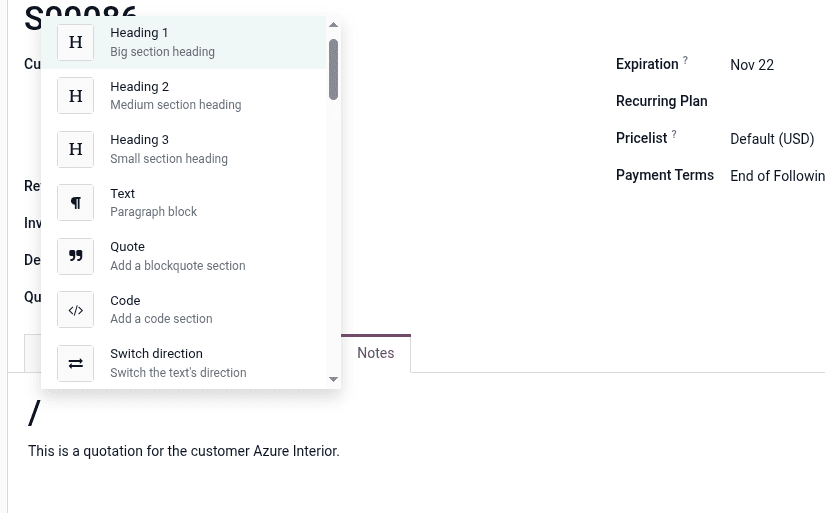Insert a Quote blockquote section
The height and width of the screenshot is (513, 825).
pyautogui.click(x=184, y=256)
